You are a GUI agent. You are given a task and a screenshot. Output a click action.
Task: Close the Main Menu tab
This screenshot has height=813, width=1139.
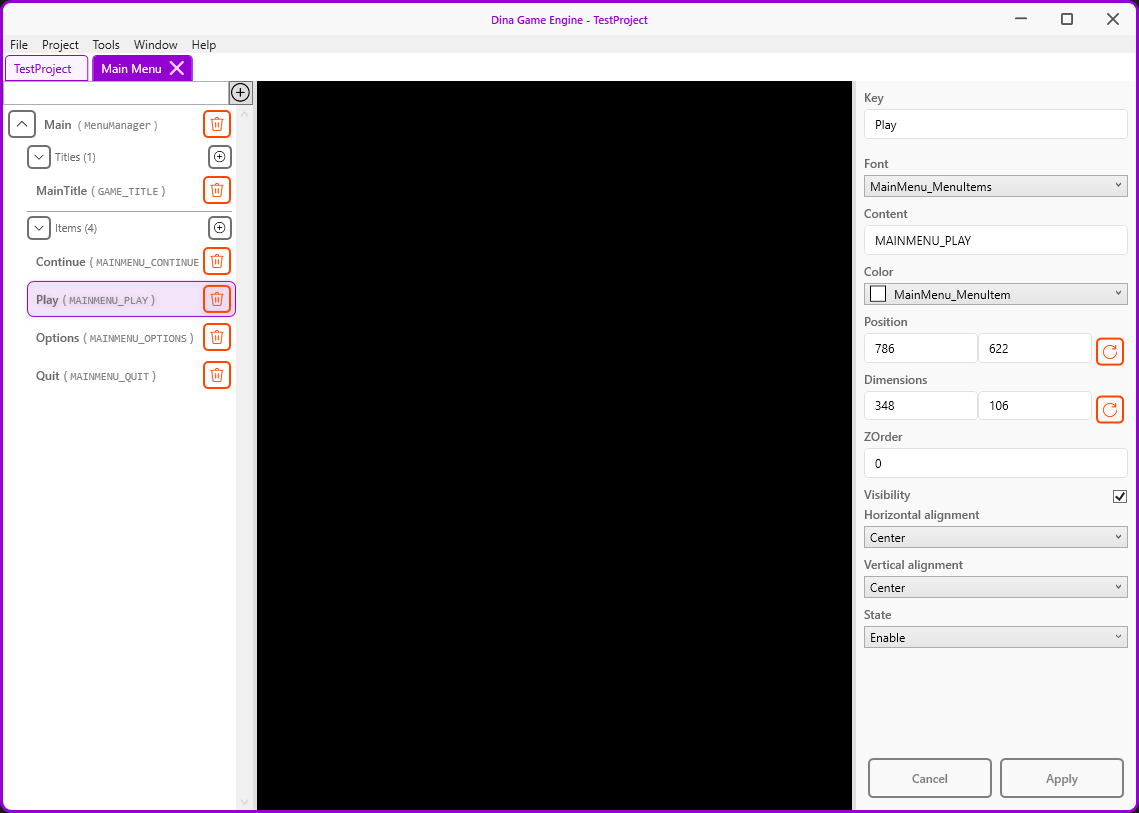click(x=177, y=68)
